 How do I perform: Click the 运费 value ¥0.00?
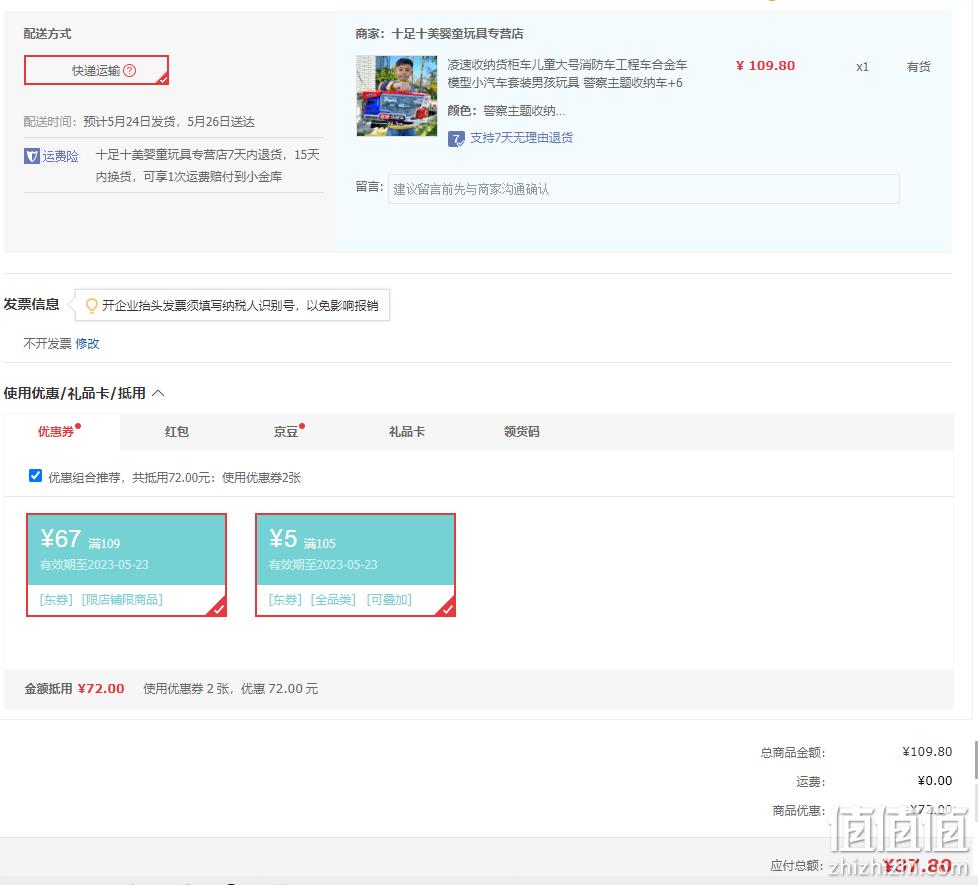pos(934,781)
